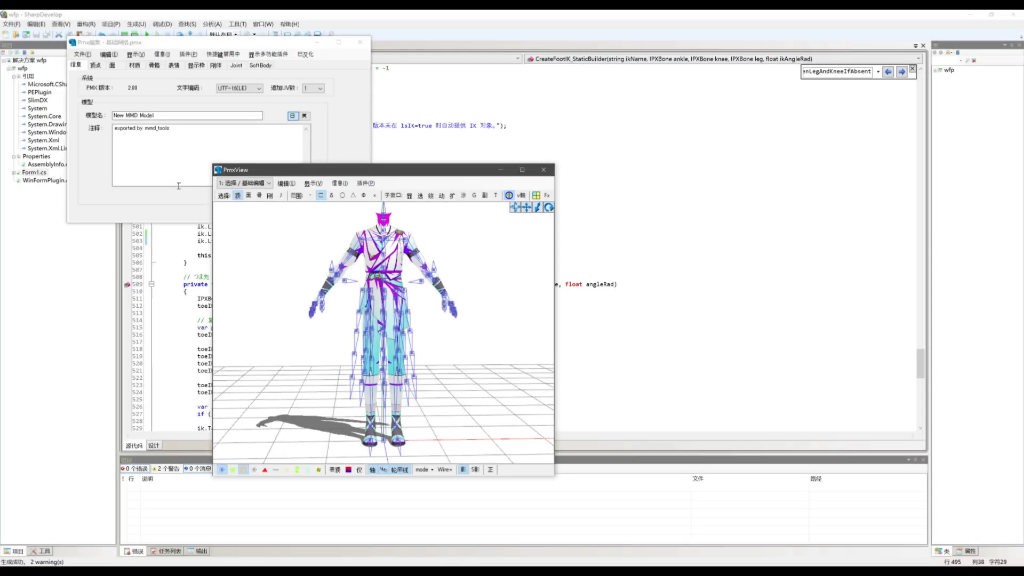1024x576 pixels.
Task: Open the 文字编码 UTF-16(LE) encoding dropdown
Action: [x=239, y=88]
